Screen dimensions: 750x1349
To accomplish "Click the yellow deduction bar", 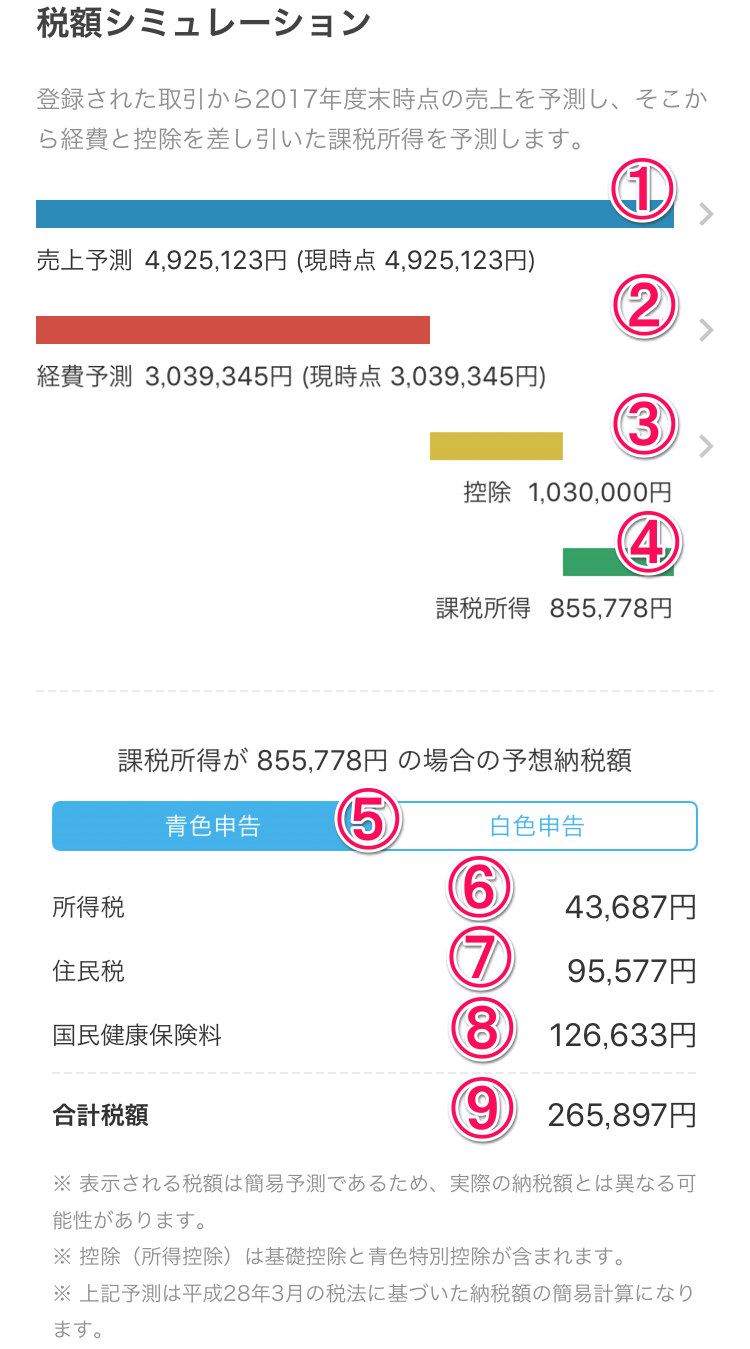I will 496,446.
